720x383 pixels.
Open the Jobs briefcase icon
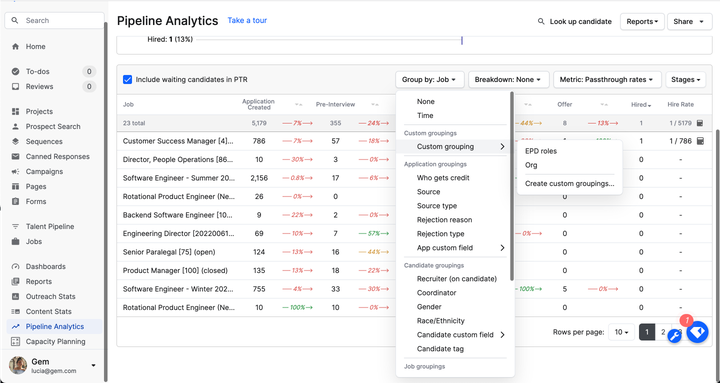(16, 241)
